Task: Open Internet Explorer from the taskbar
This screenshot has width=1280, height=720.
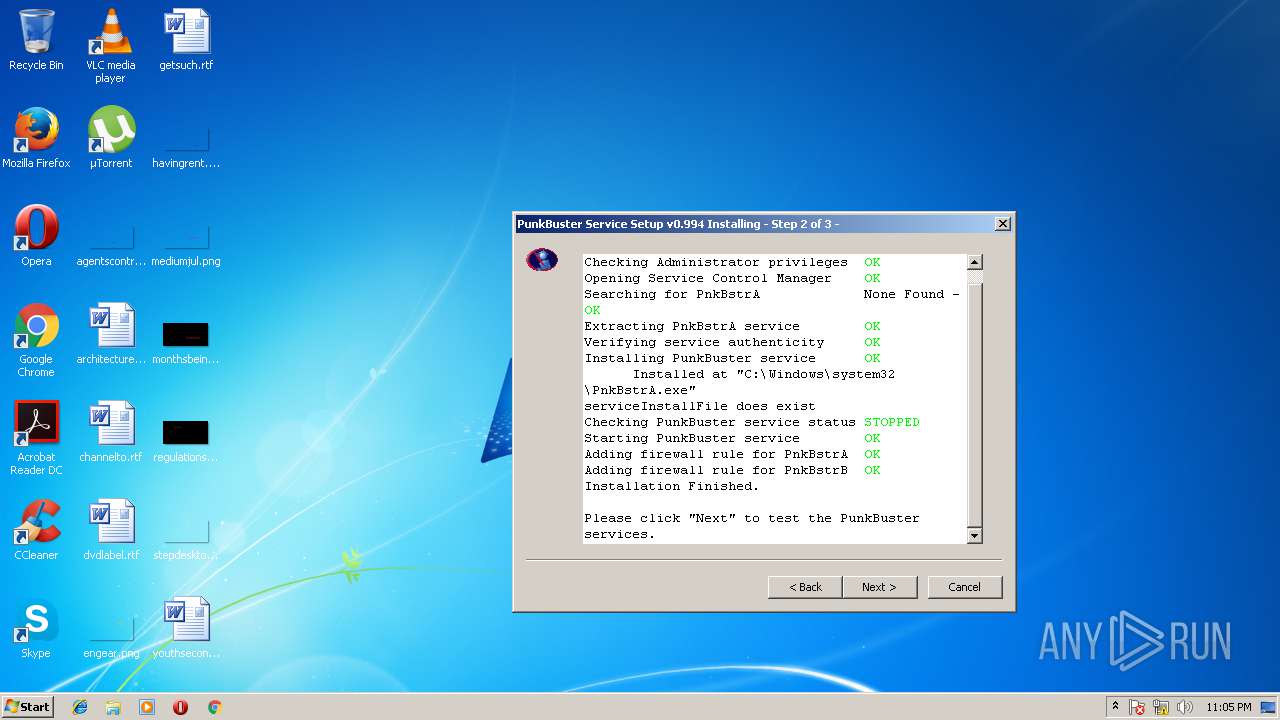Action: [x=80, y=707]
